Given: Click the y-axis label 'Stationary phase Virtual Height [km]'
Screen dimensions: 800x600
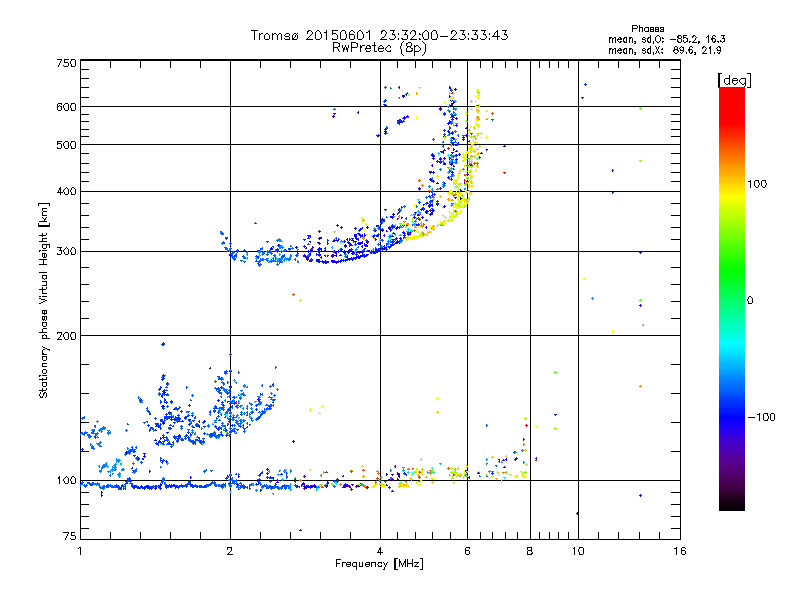Looking at the screenshot, I should 44,301.
